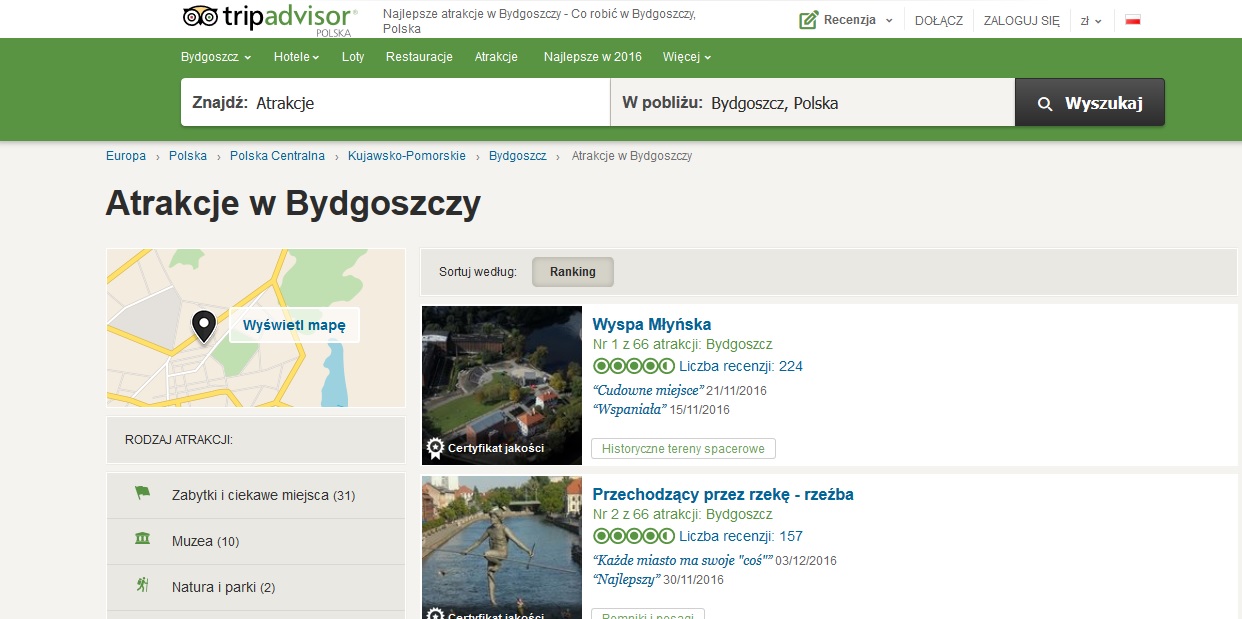Filter by Muzea (10)
This screenshot has width=1242, height=619.
pos(256,541)
